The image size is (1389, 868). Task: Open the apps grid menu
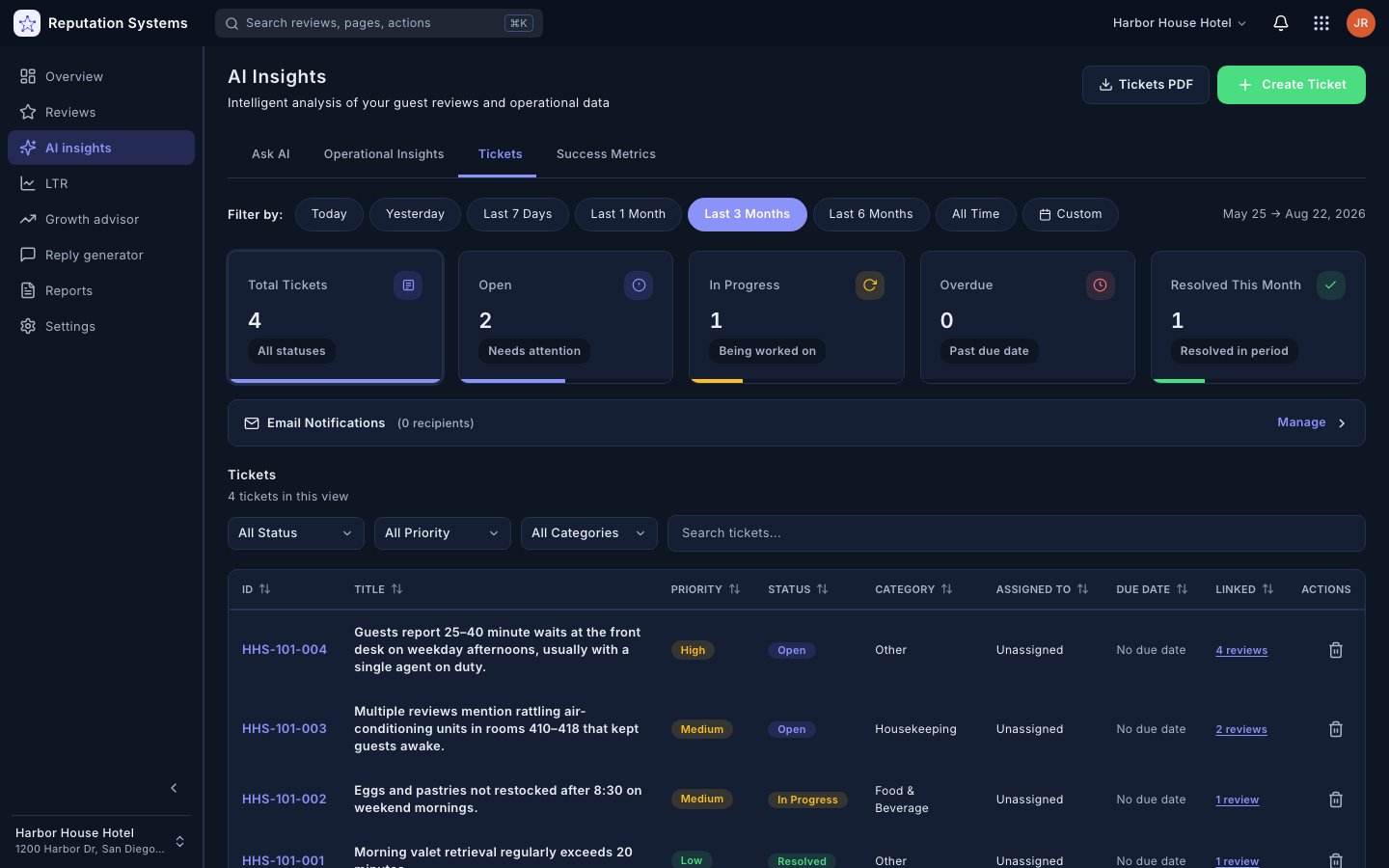pos(1321,23)
